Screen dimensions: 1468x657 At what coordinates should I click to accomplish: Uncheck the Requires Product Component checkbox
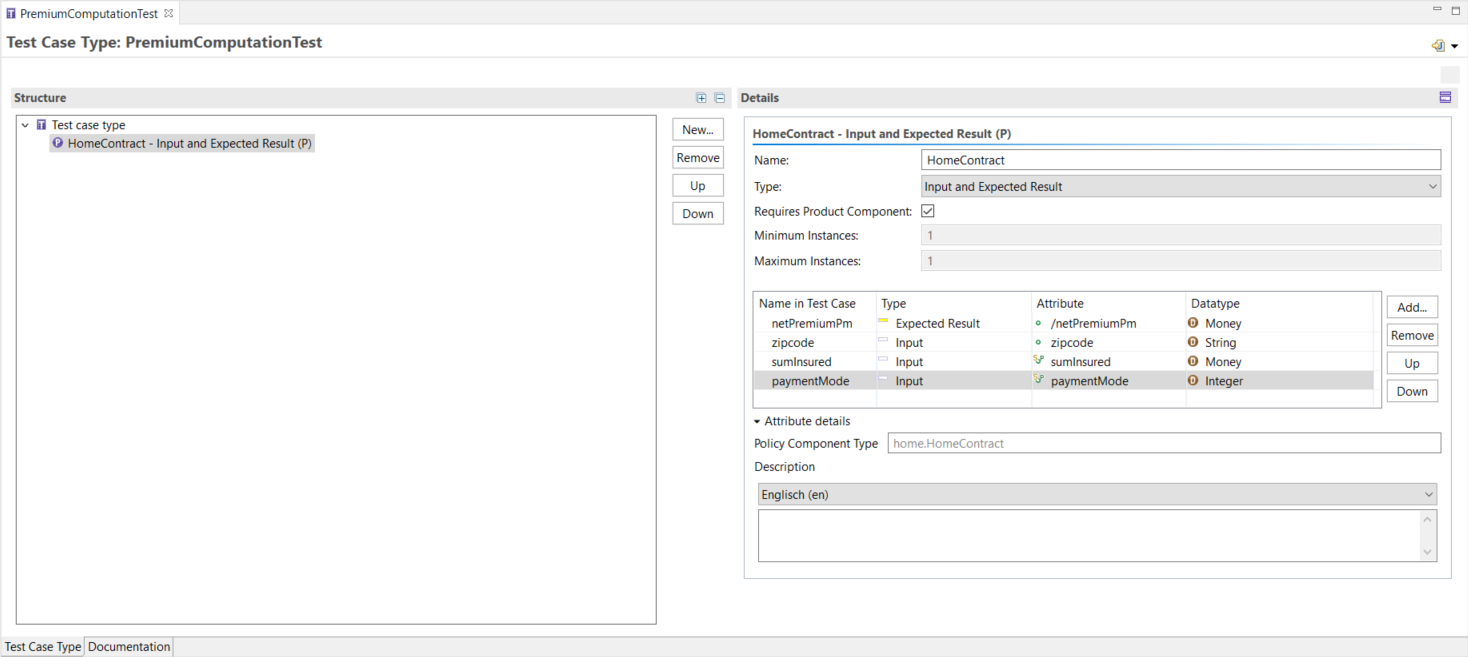927,210
